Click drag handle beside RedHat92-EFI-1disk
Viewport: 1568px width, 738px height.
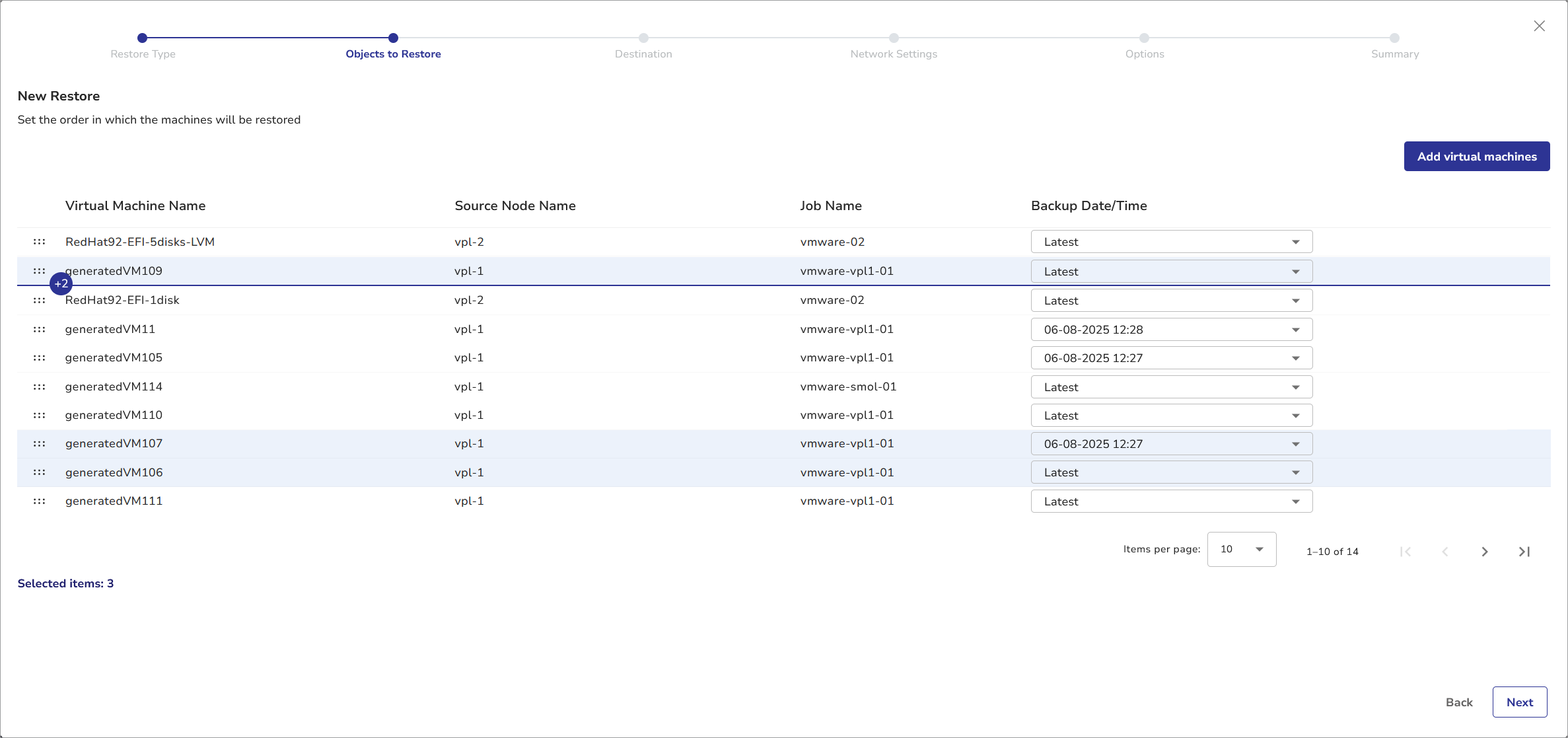coord(40,300)
